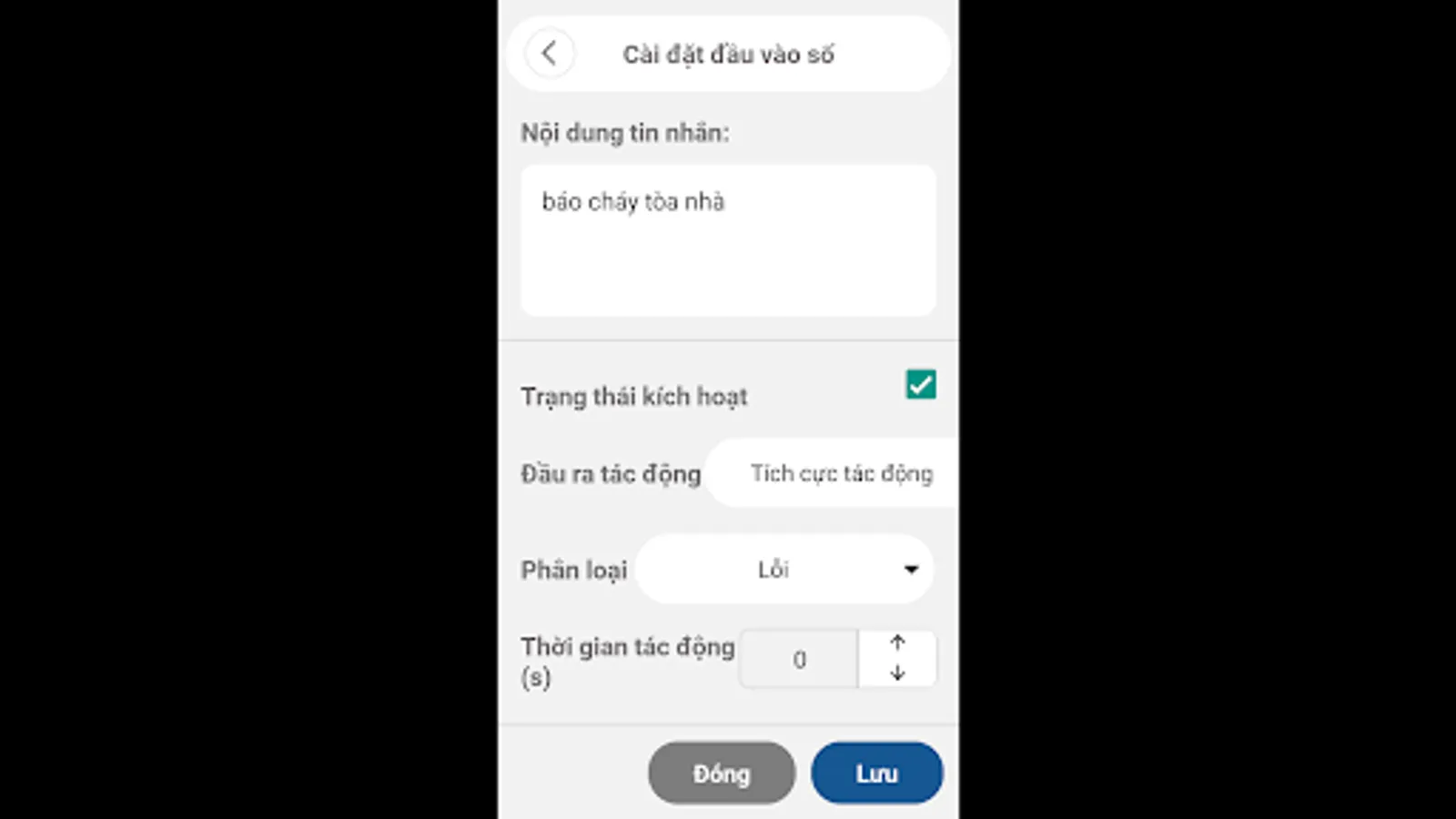1456x819 pixels.
Task: Click the gray Đóng button
Action: point(722,773)
